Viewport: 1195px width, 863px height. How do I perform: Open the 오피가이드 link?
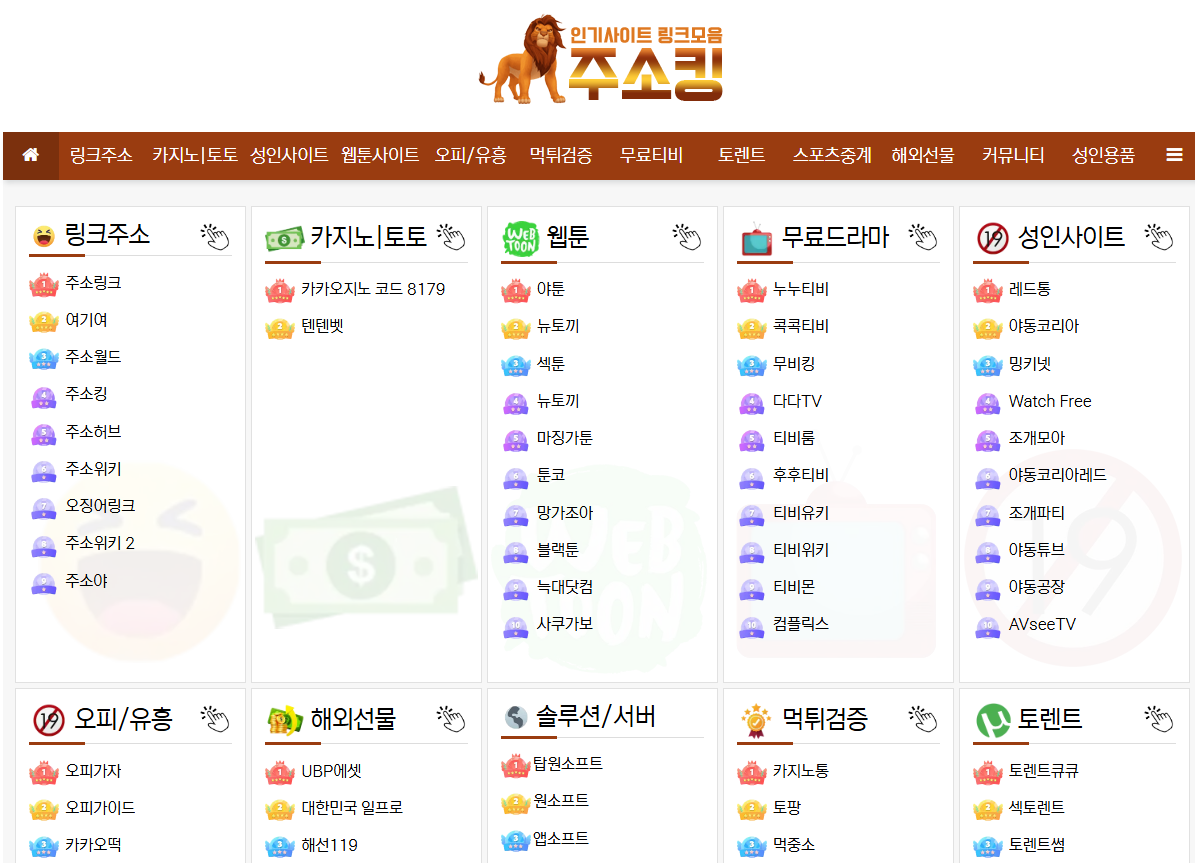100,807
